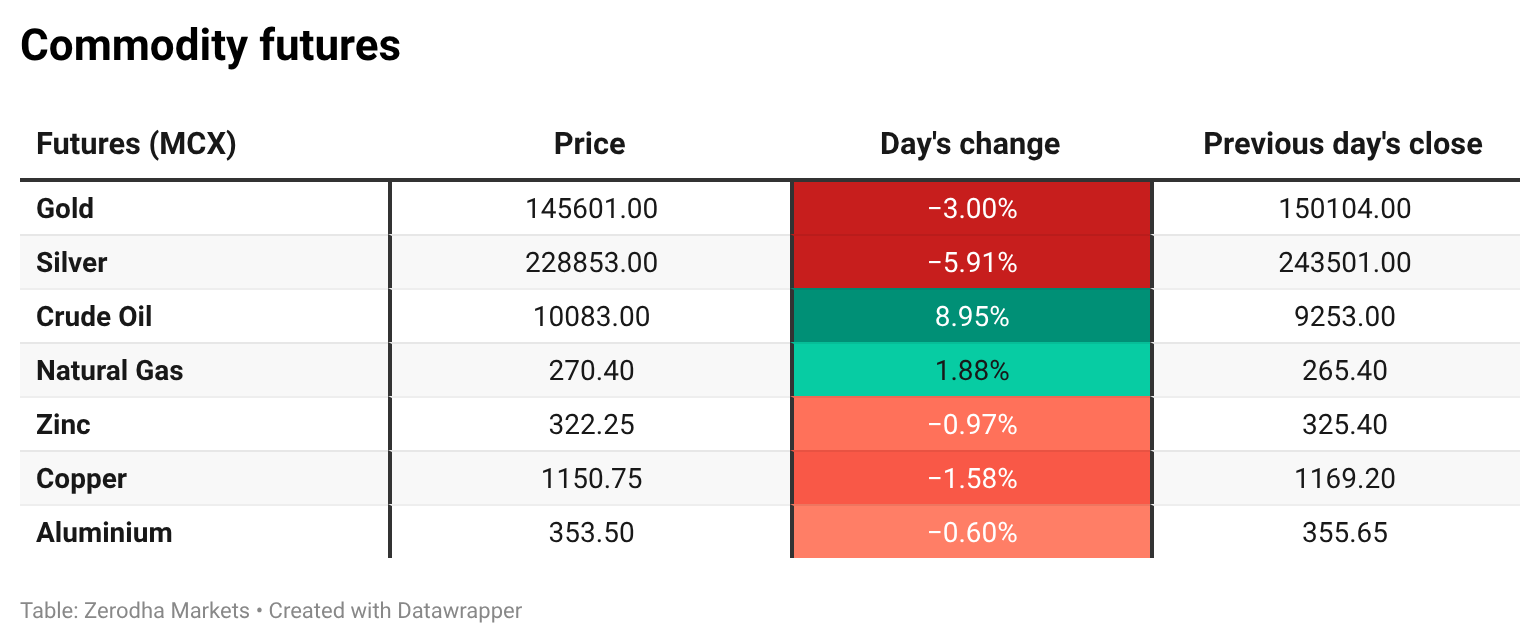Click the Crude Oil row label
The height and width of the screenshot is (644, 1540).
[x=94, y=317]
